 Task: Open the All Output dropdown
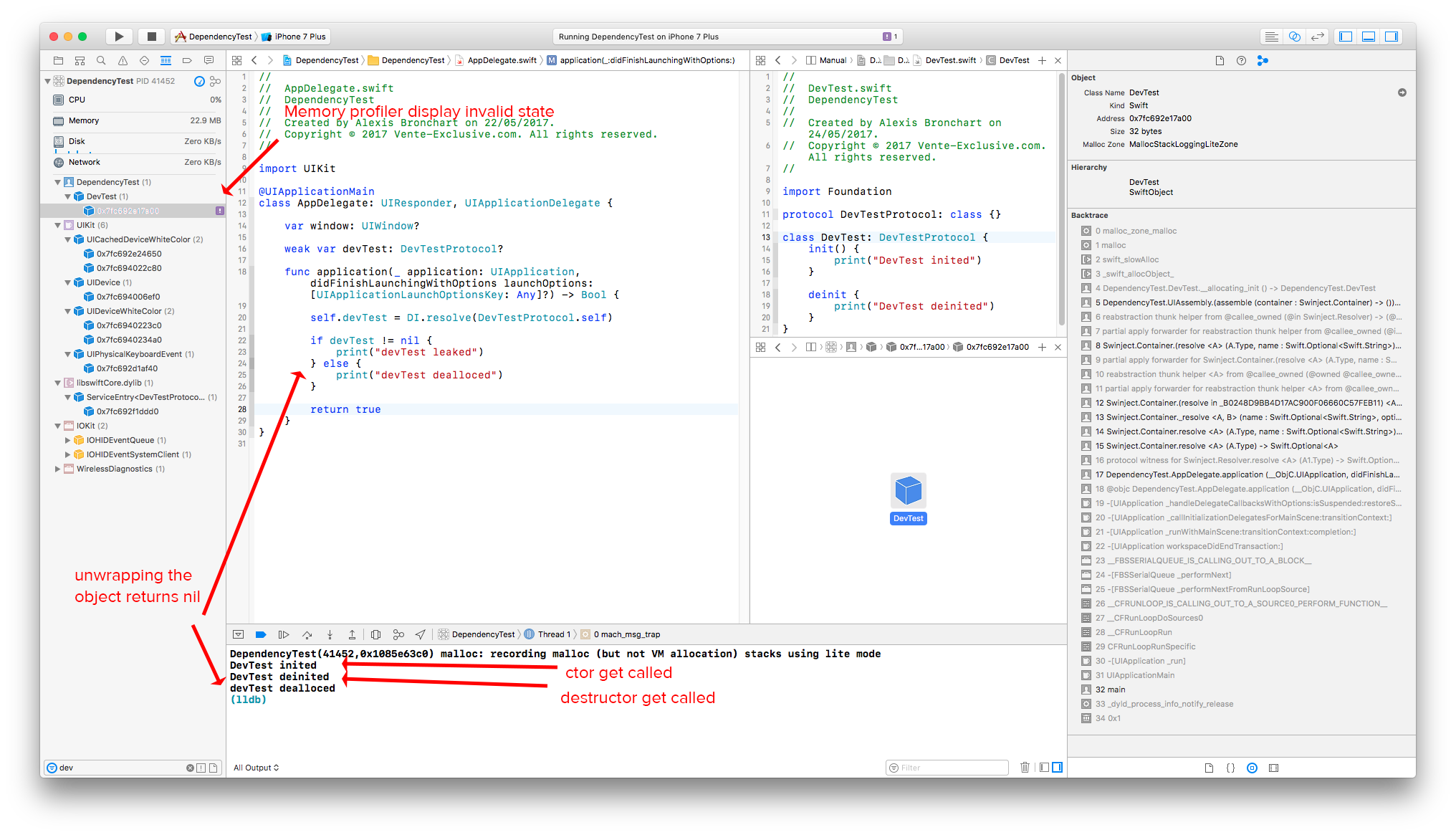[256, 768]
